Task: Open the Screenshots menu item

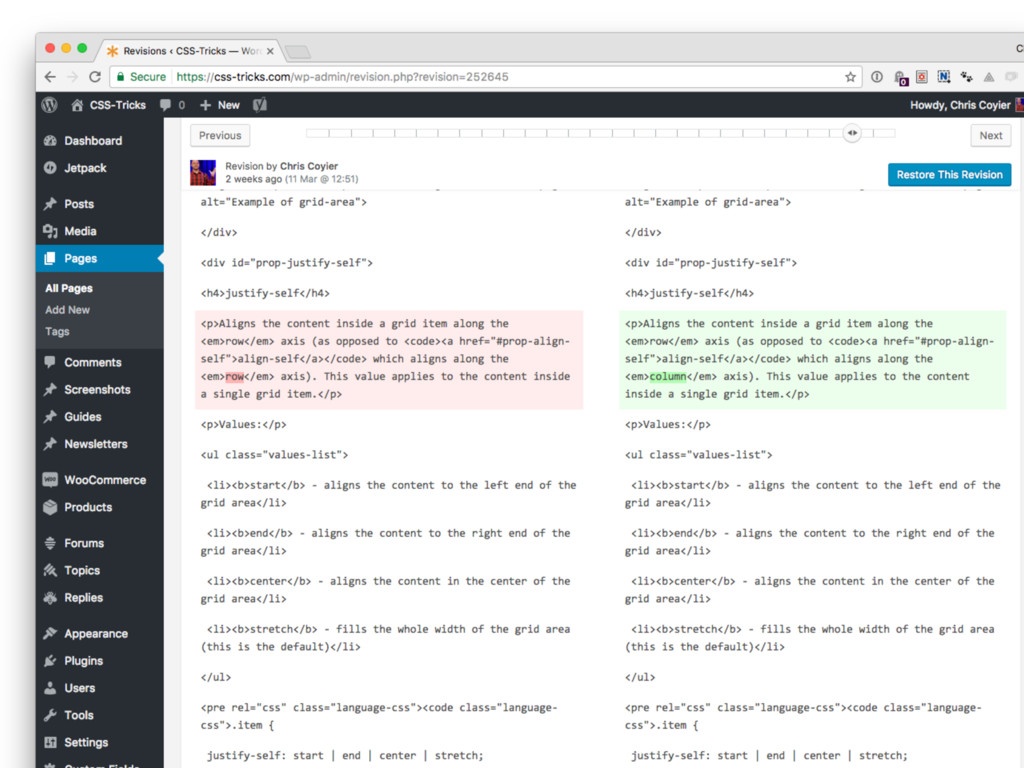Action: click(99, 390)
